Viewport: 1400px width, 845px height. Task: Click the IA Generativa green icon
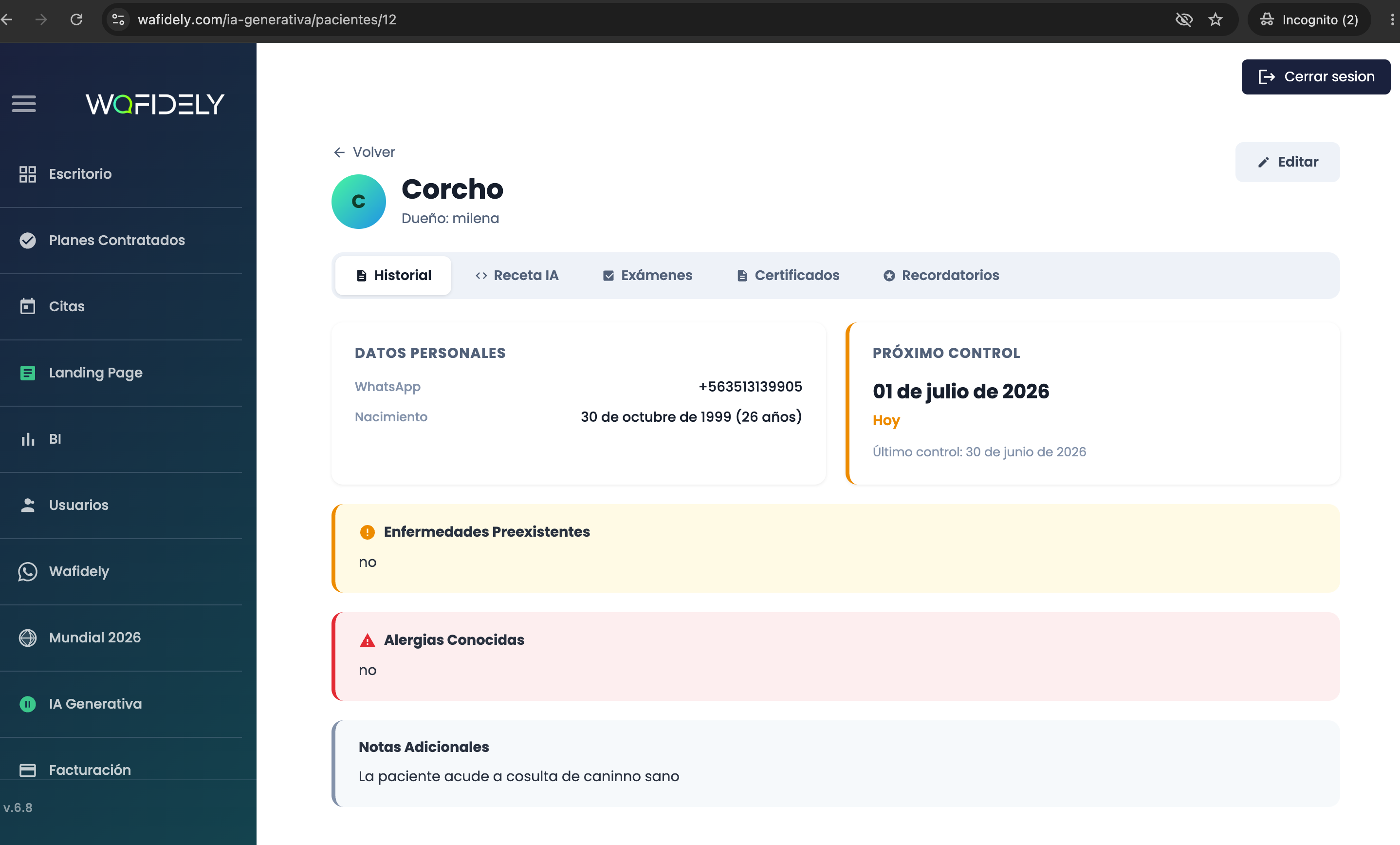click(x=27, y=704)
